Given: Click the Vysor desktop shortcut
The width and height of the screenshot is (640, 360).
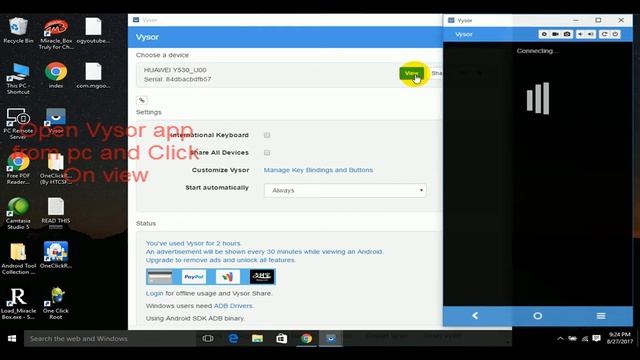Looking at the screenshot, I should pos(56,120).
